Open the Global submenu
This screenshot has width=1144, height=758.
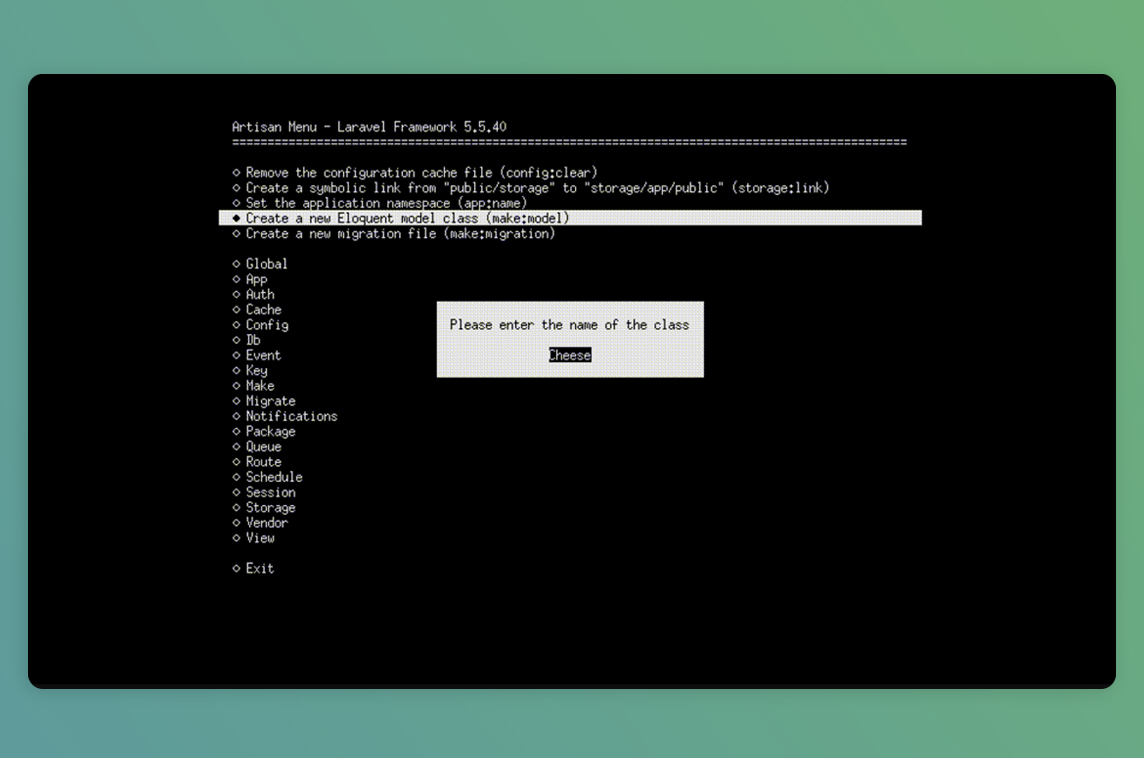point(260,264)
